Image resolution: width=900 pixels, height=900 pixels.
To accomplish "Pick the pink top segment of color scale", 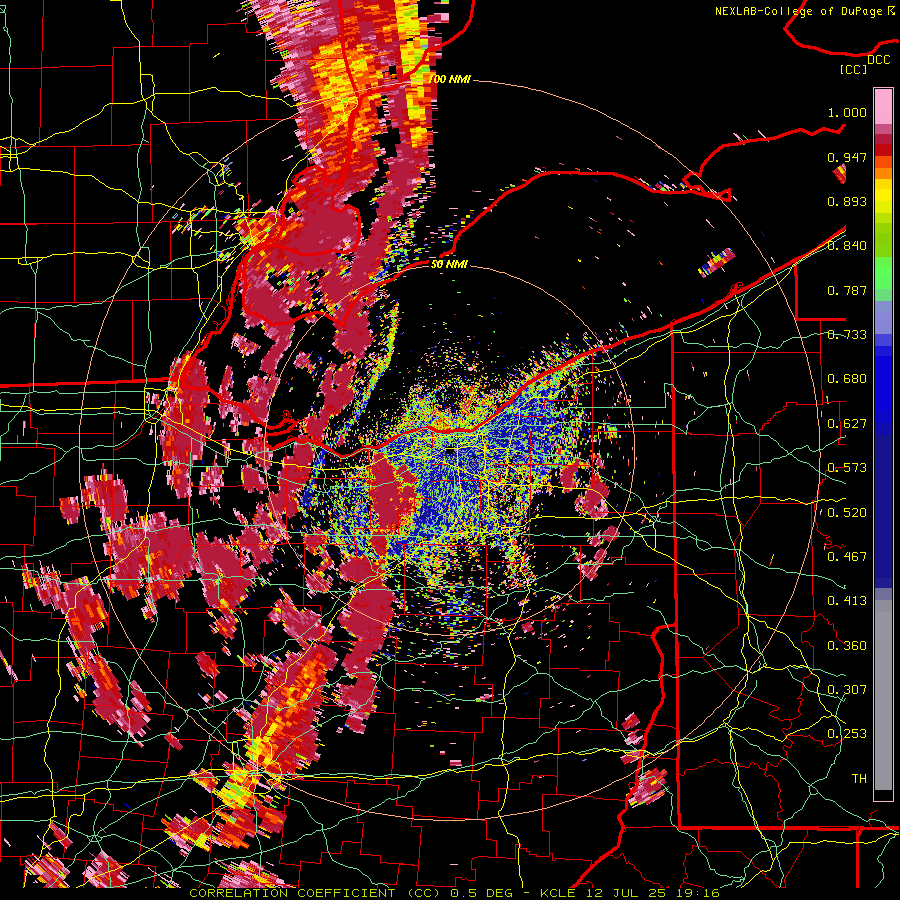I will point(883,107).
